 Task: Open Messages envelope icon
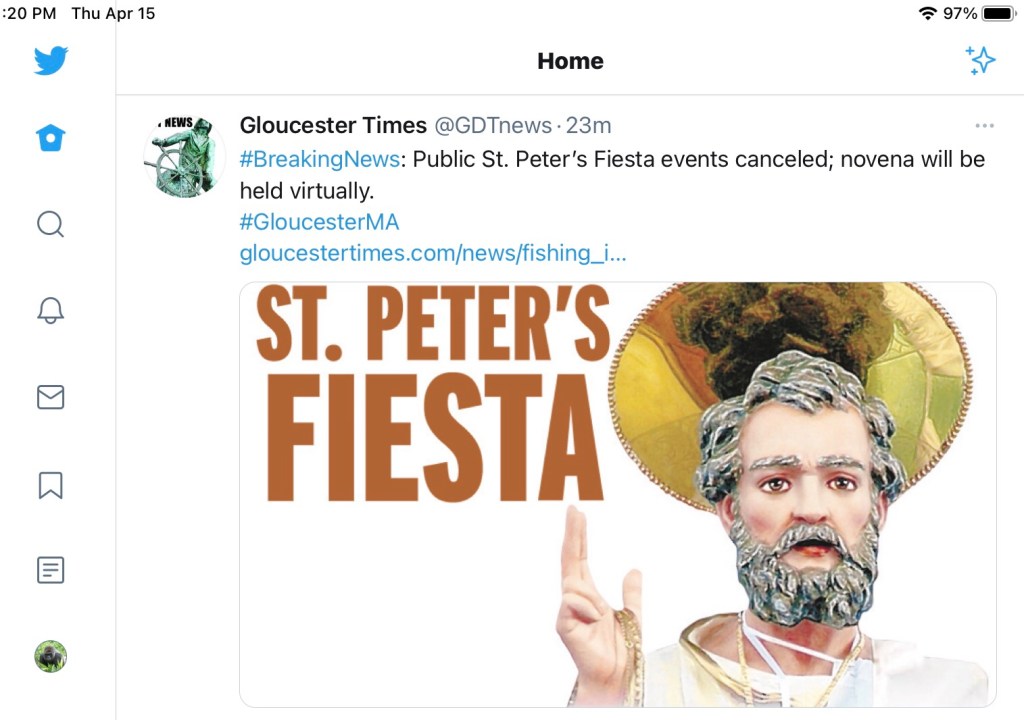[x=51, y=397]
